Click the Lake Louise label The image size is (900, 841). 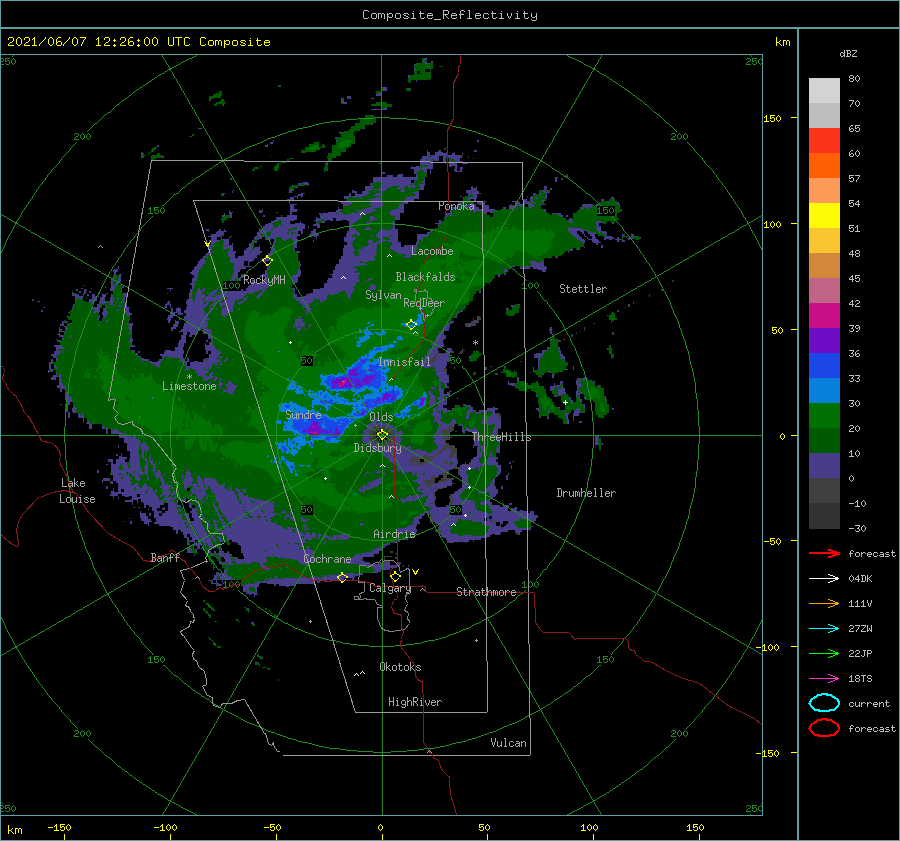(x=77, y=491)
